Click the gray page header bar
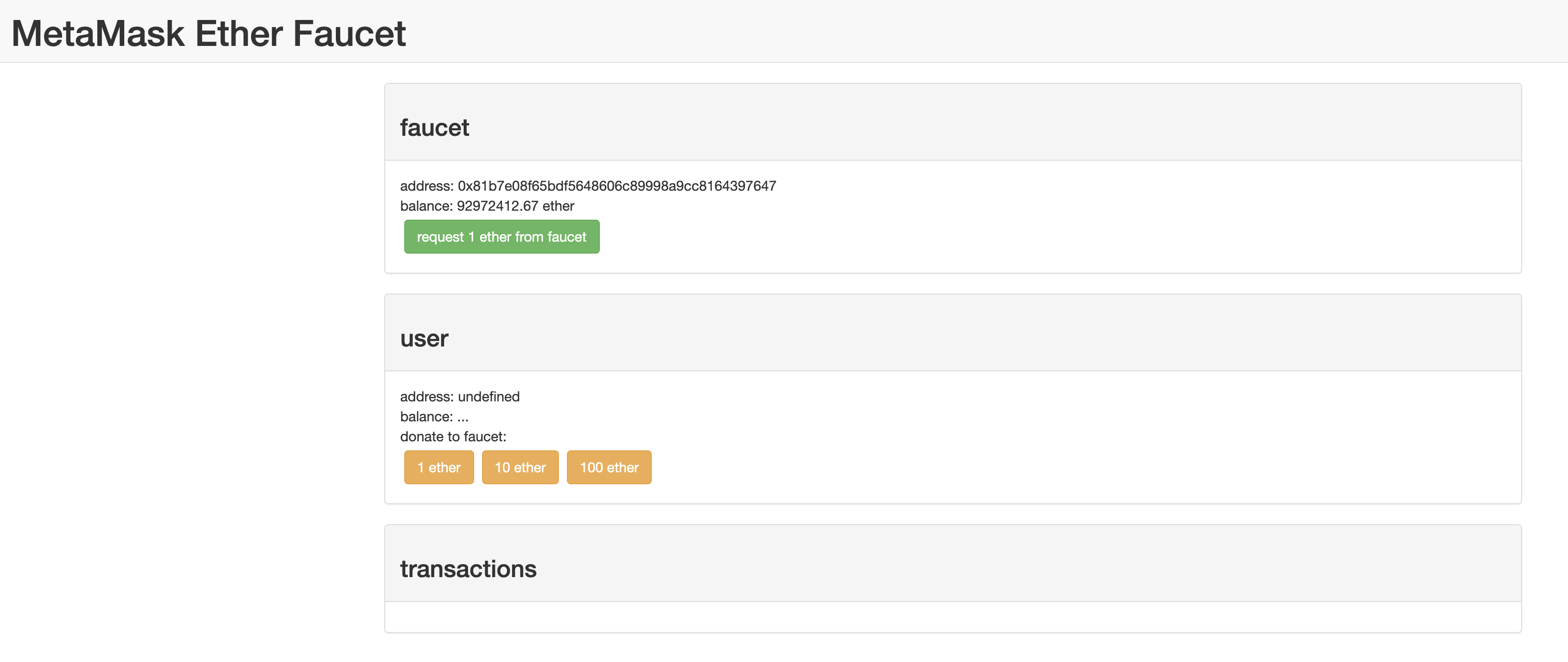Viewport: 1568px width, 662px height. [x=974, y=30]
